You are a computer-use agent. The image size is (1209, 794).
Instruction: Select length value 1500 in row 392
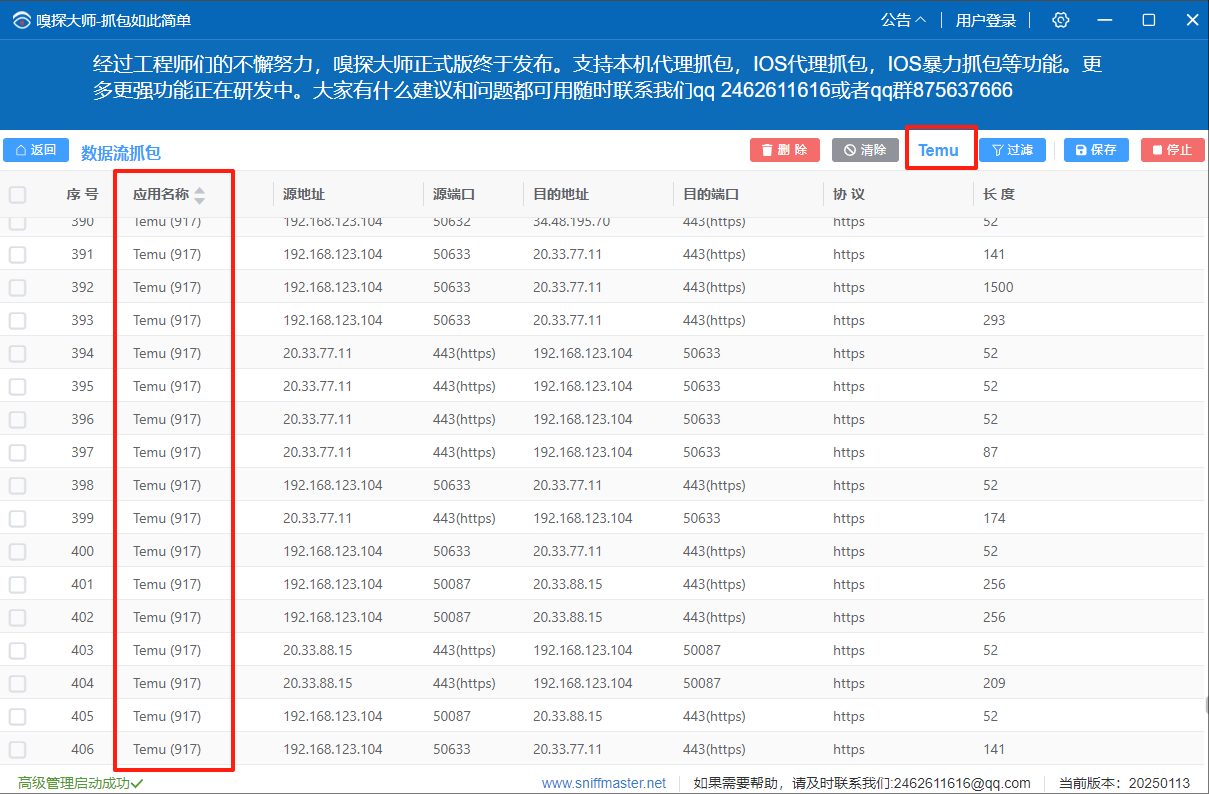pyautogui.click(x=998, y=287)
